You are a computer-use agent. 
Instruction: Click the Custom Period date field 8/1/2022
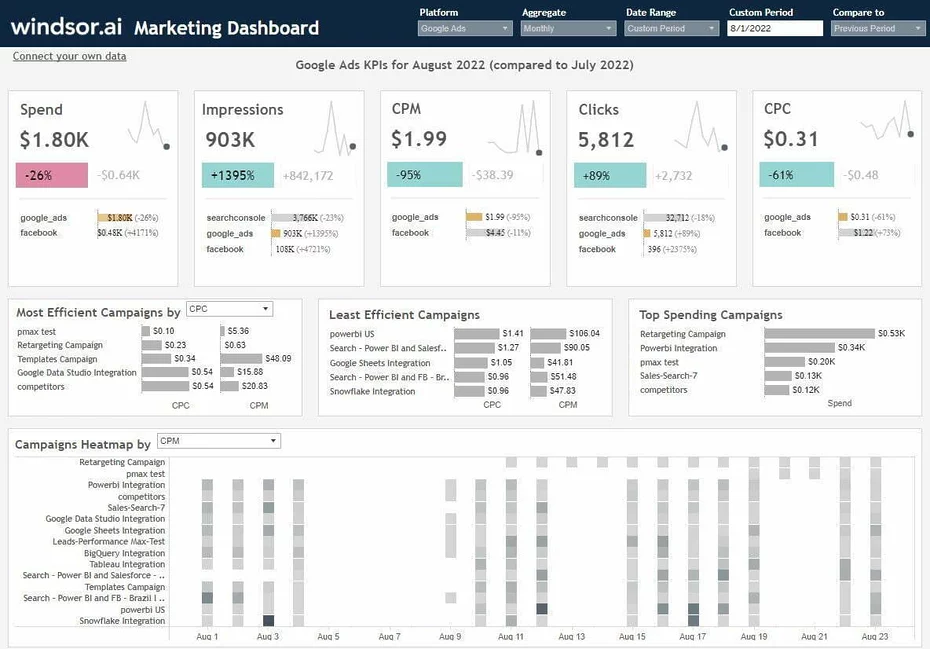tap(775, 28)
